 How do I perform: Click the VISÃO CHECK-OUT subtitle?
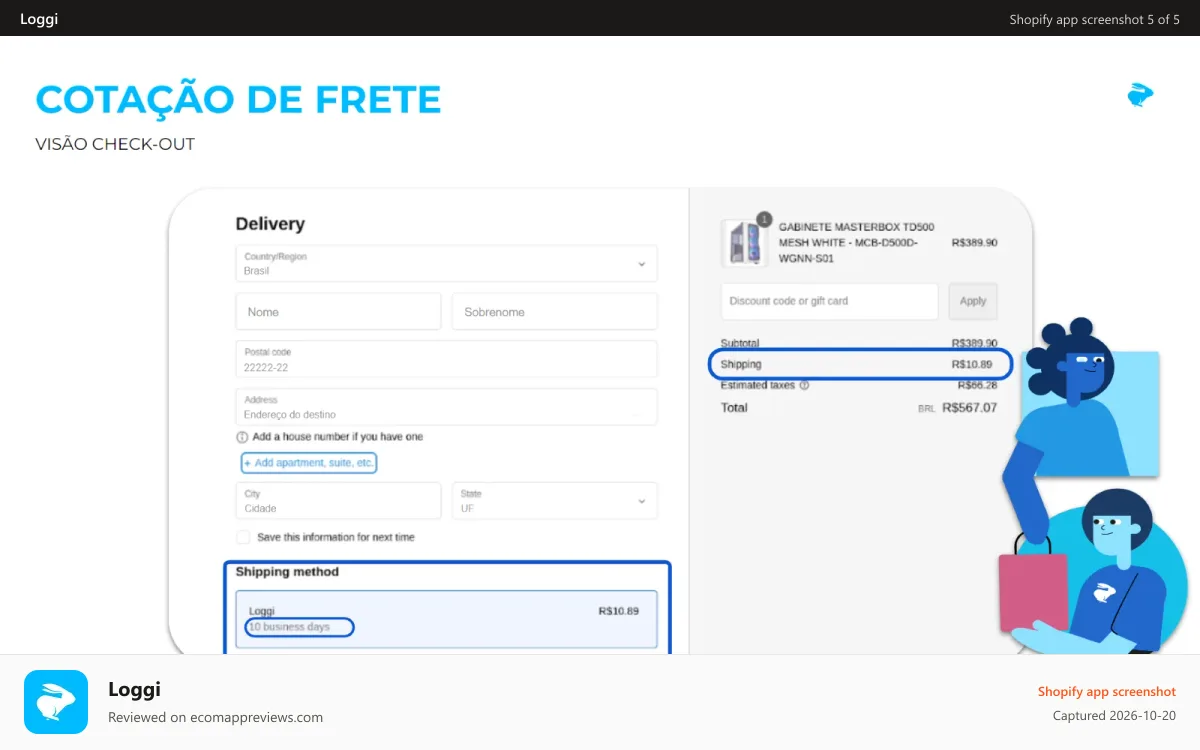point(115,144)
